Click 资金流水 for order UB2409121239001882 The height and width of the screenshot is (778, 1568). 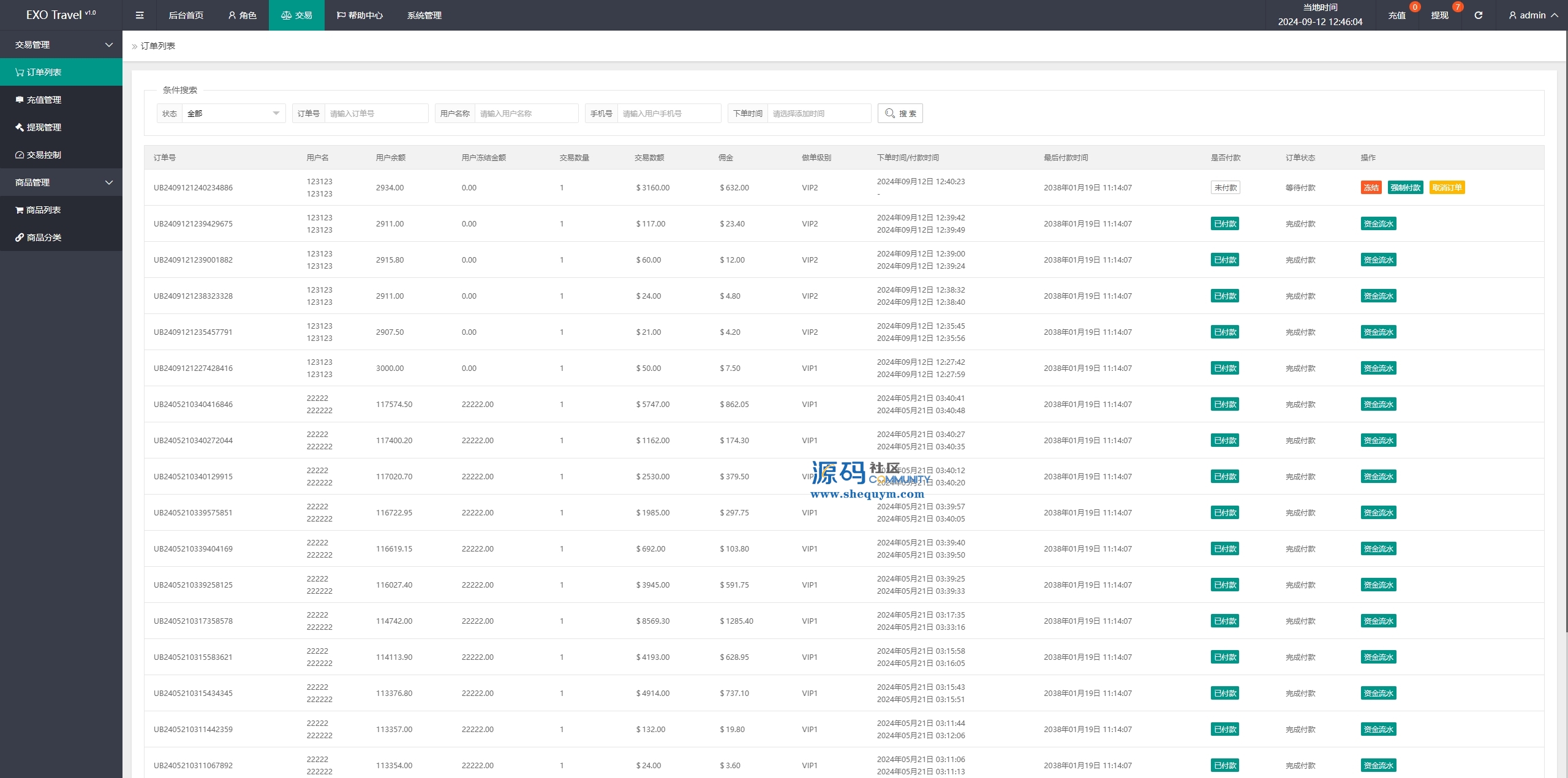tap(1378, 260)
